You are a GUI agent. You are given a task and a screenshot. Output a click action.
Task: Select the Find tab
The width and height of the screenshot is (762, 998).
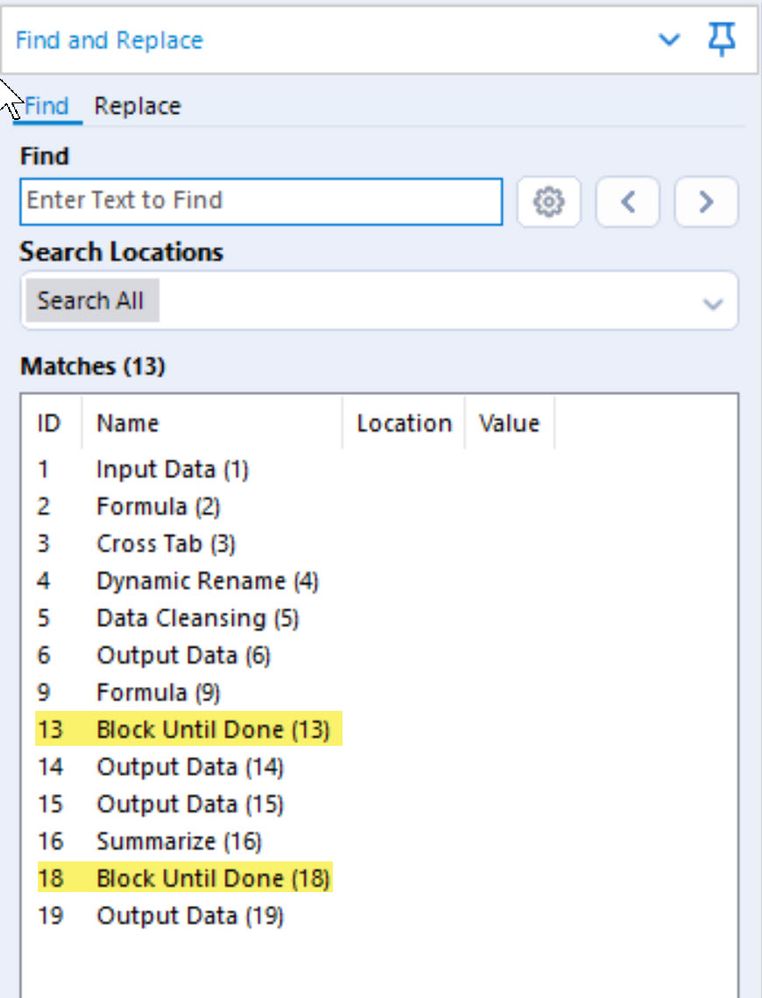coord(47,106)
